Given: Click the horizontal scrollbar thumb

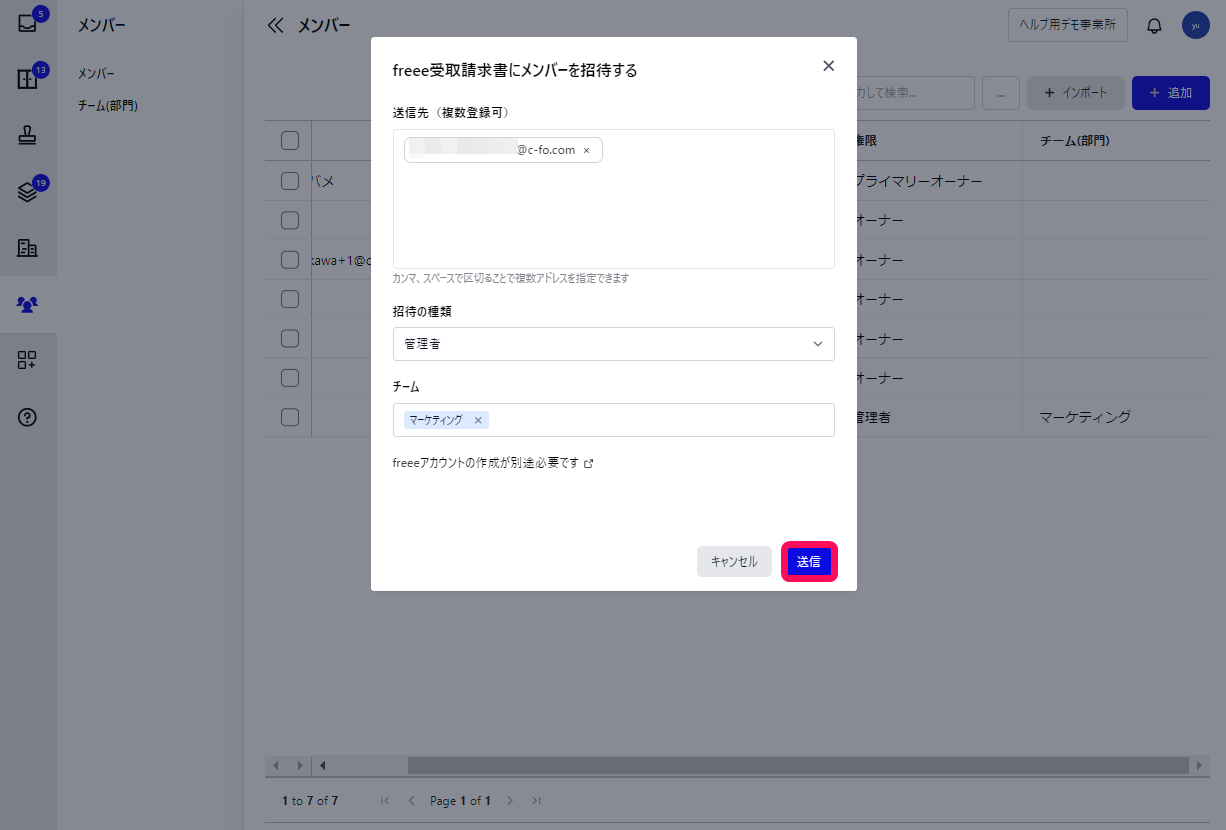Looking at the screenshot, I should pos(798,765).
